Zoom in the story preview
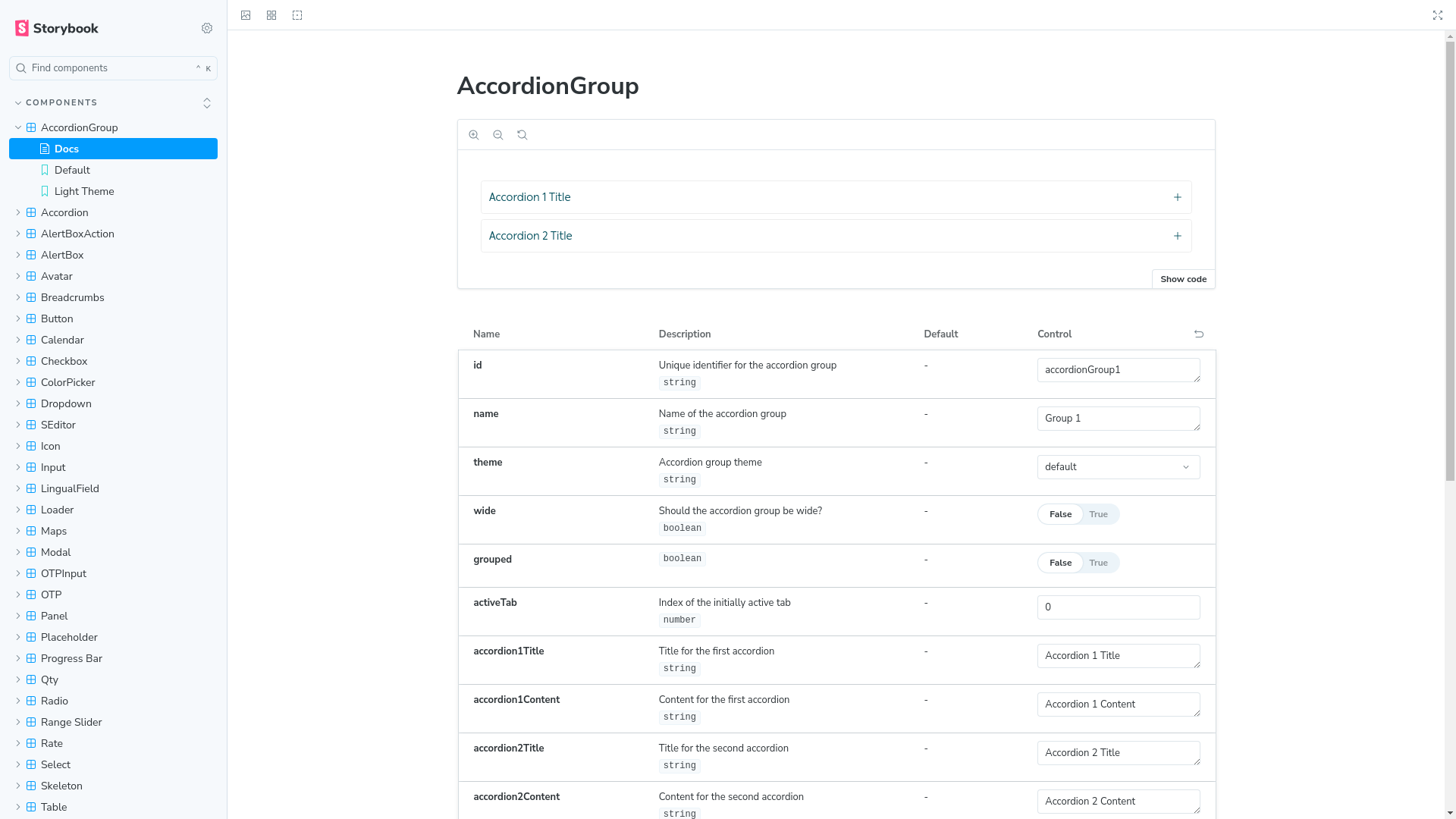The width and height of the screenshot is (1456, 819). pos(474,135)
